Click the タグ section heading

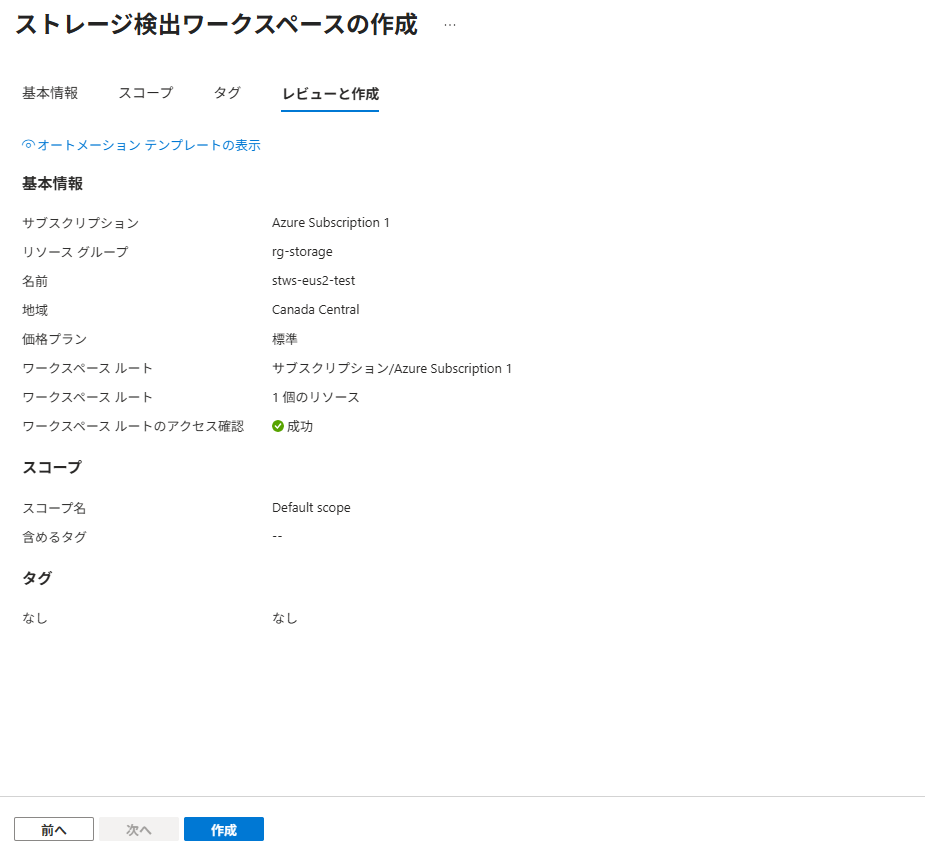[37, 578]
